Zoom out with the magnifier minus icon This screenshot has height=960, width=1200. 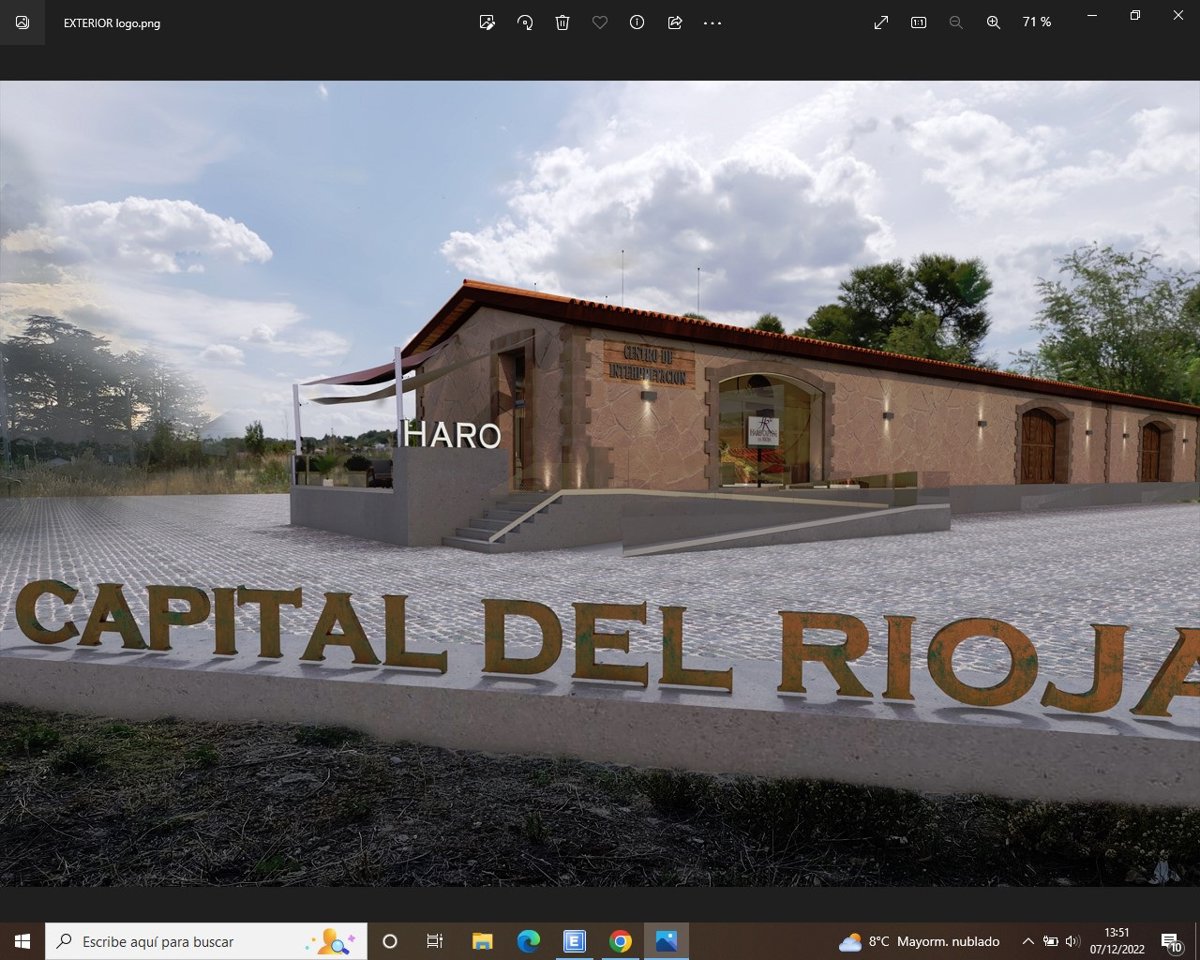pyautogui.click(x=956, y=22)
